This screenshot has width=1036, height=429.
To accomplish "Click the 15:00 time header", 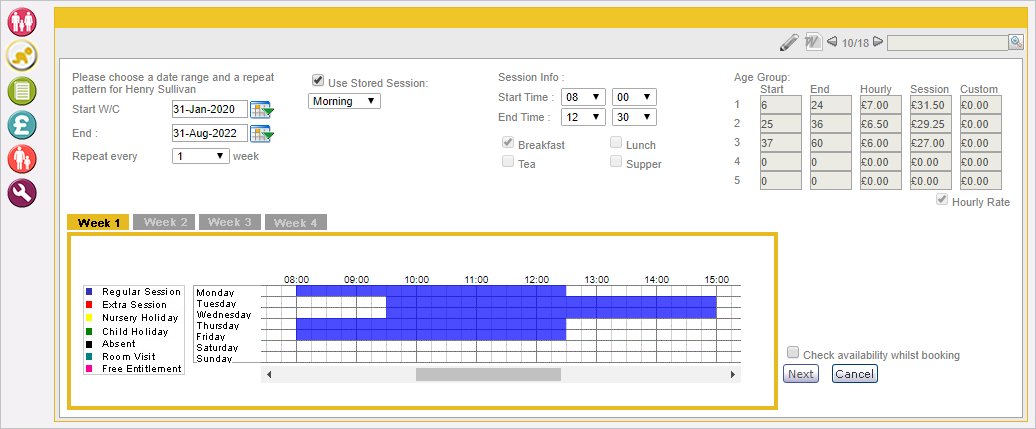I will [717, 280].
